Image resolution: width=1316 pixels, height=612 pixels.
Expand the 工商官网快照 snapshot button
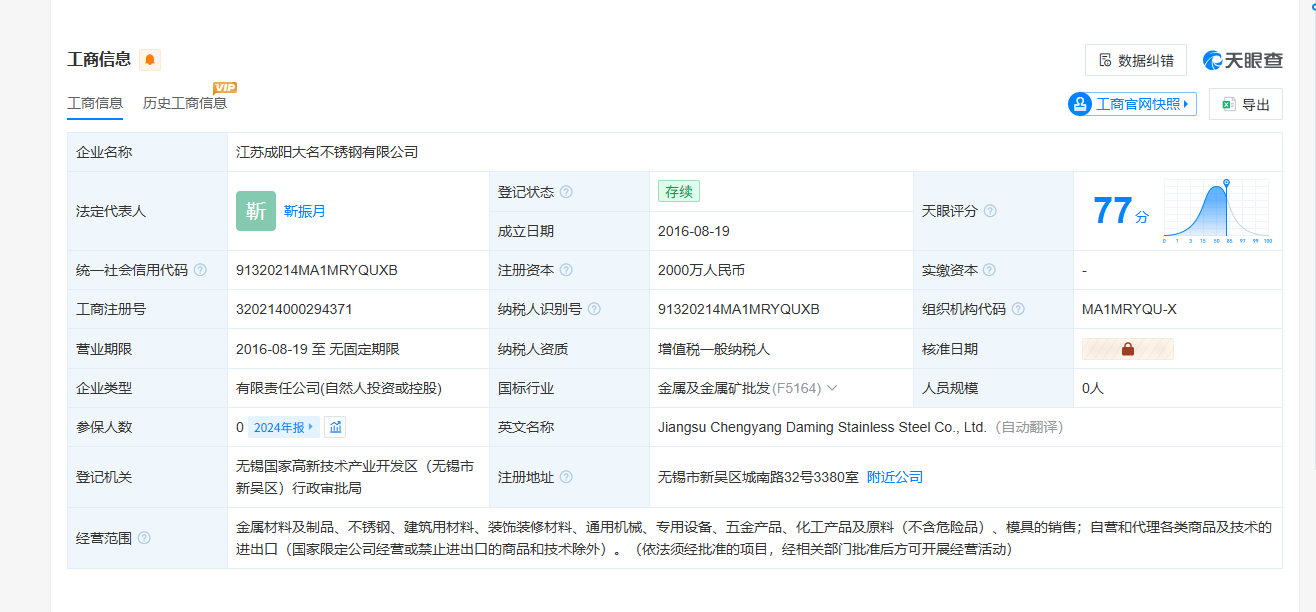(1133, 104)
